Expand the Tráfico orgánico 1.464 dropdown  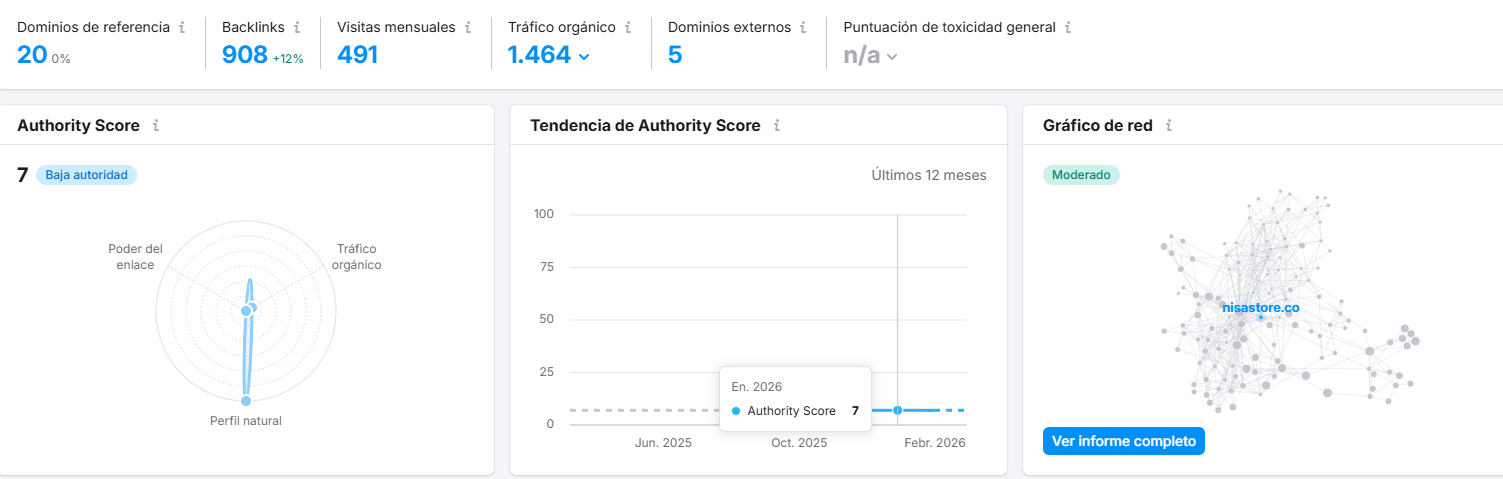(549, 55)
